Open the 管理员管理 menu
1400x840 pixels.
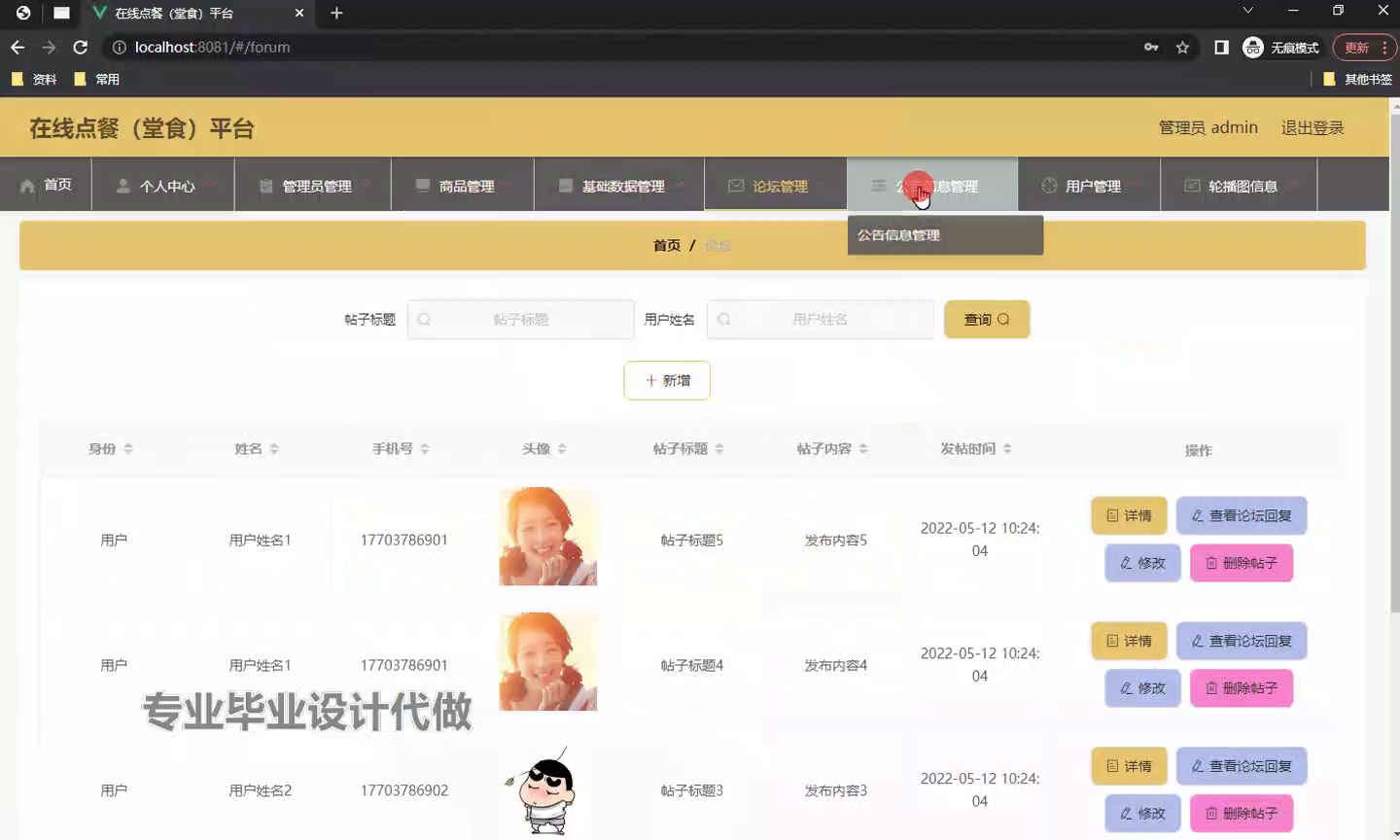[313, 185]
